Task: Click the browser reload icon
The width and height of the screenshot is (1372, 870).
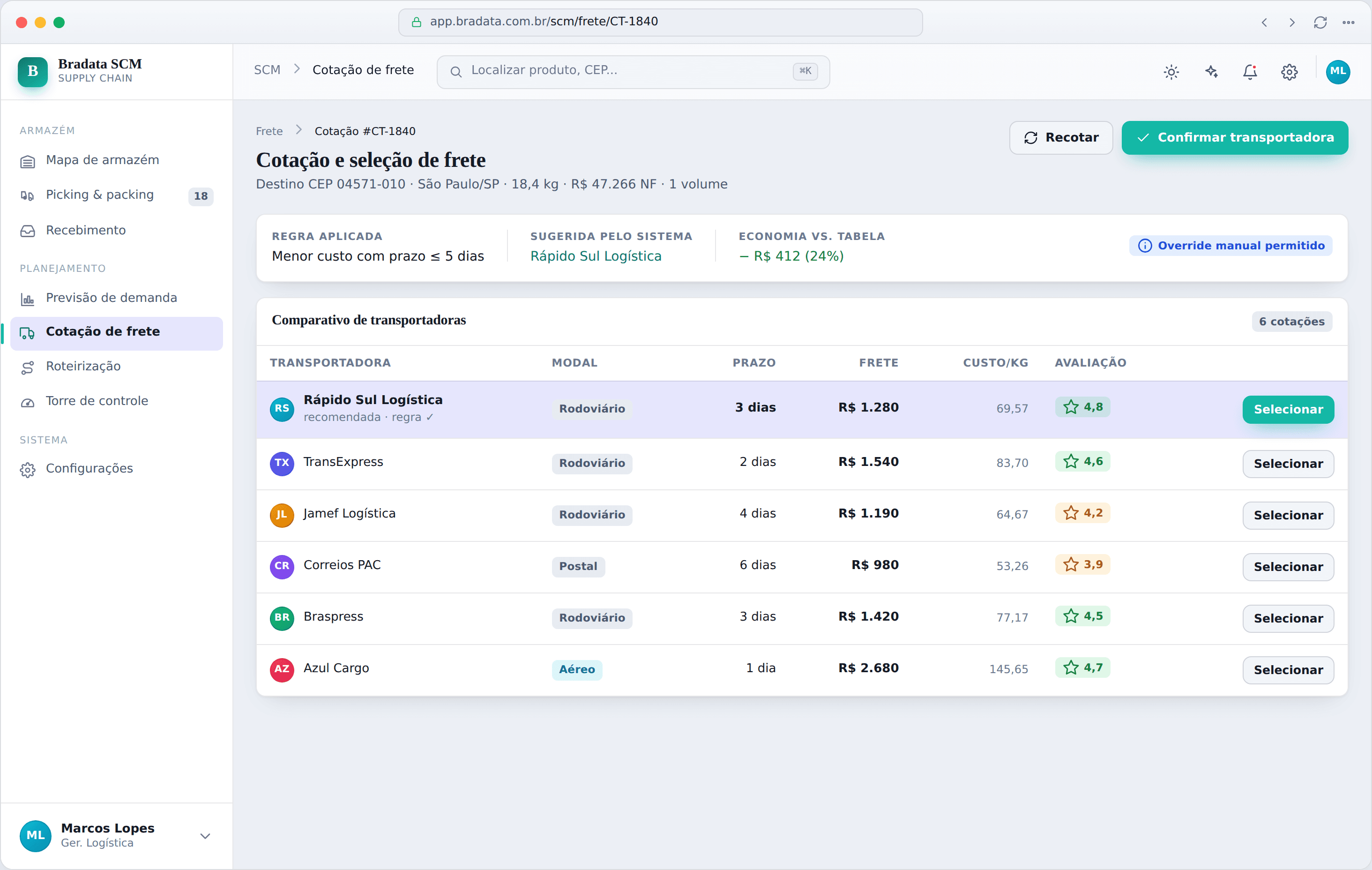Action: (x=1320, y=22)
